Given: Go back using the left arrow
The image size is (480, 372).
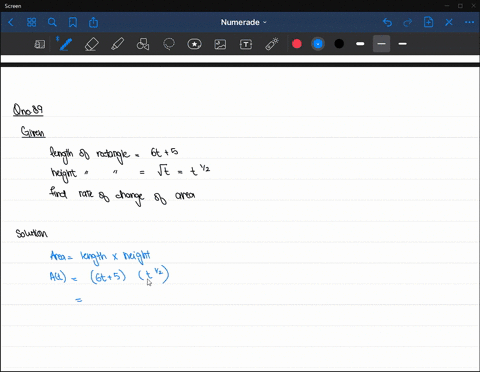Looking at the screenshot, I should click(x=11, y=22).
